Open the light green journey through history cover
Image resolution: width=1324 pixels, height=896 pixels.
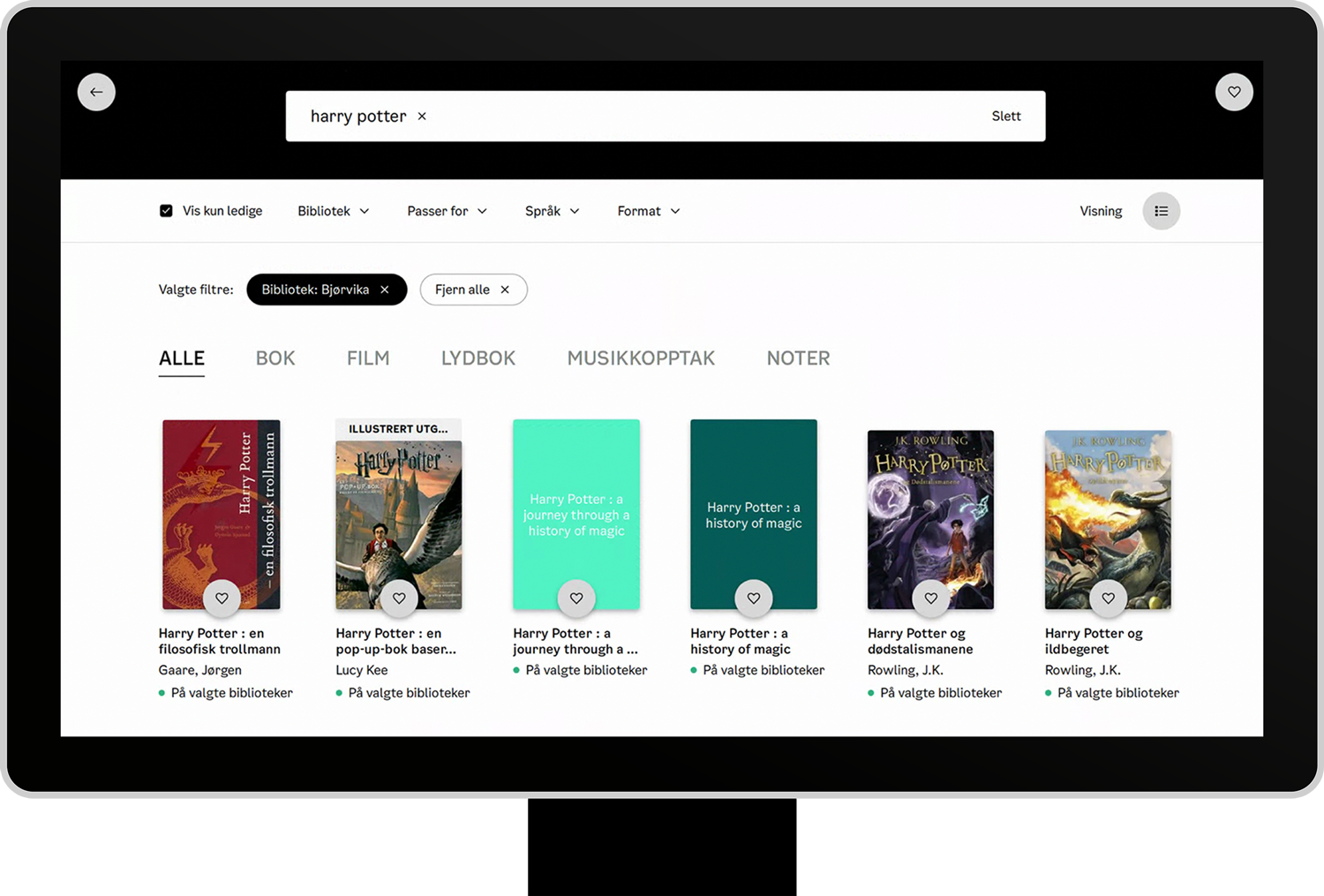point(575,503)
